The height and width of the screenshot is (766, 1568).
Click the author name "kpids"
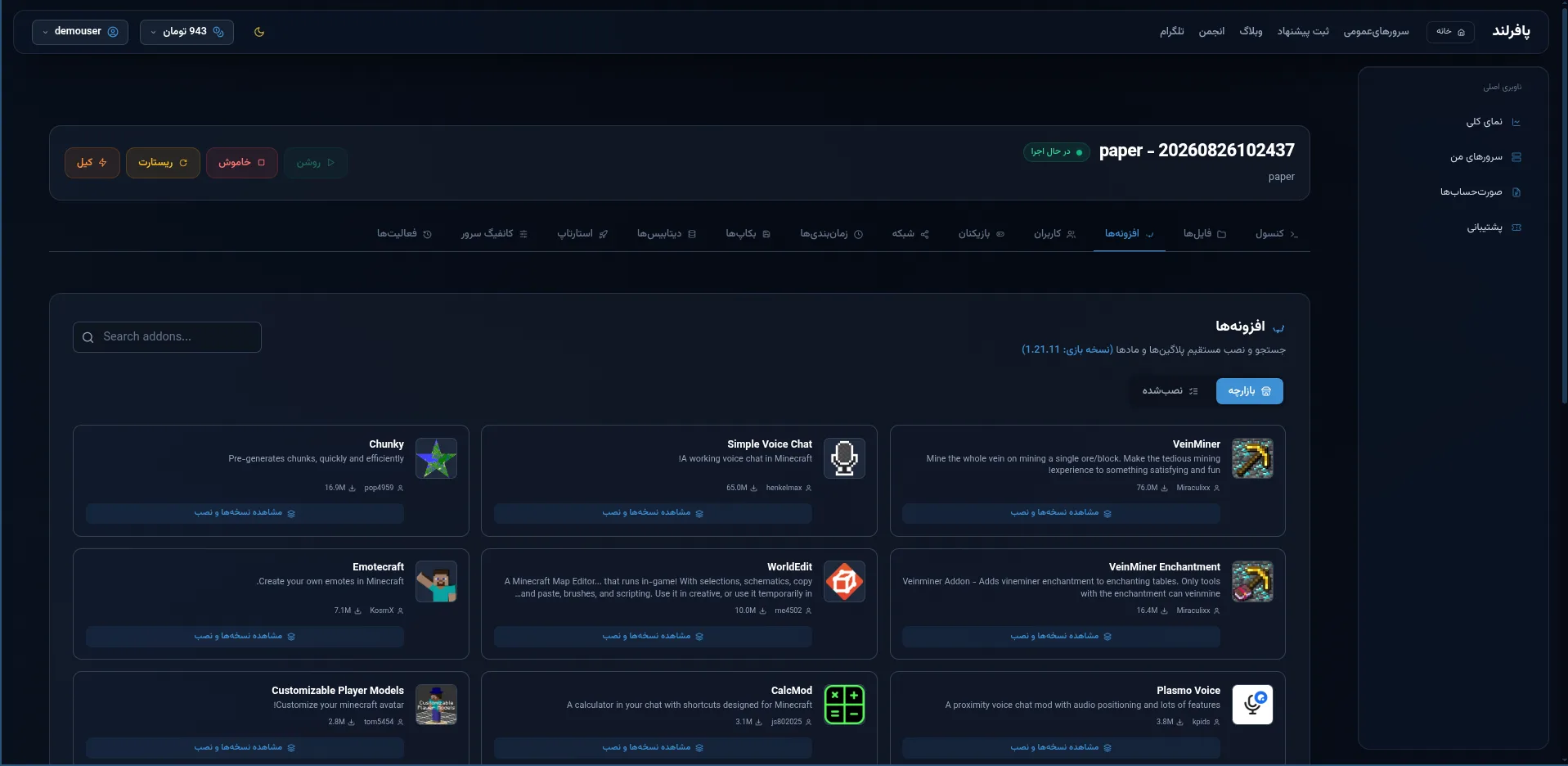pos(1201,722)
